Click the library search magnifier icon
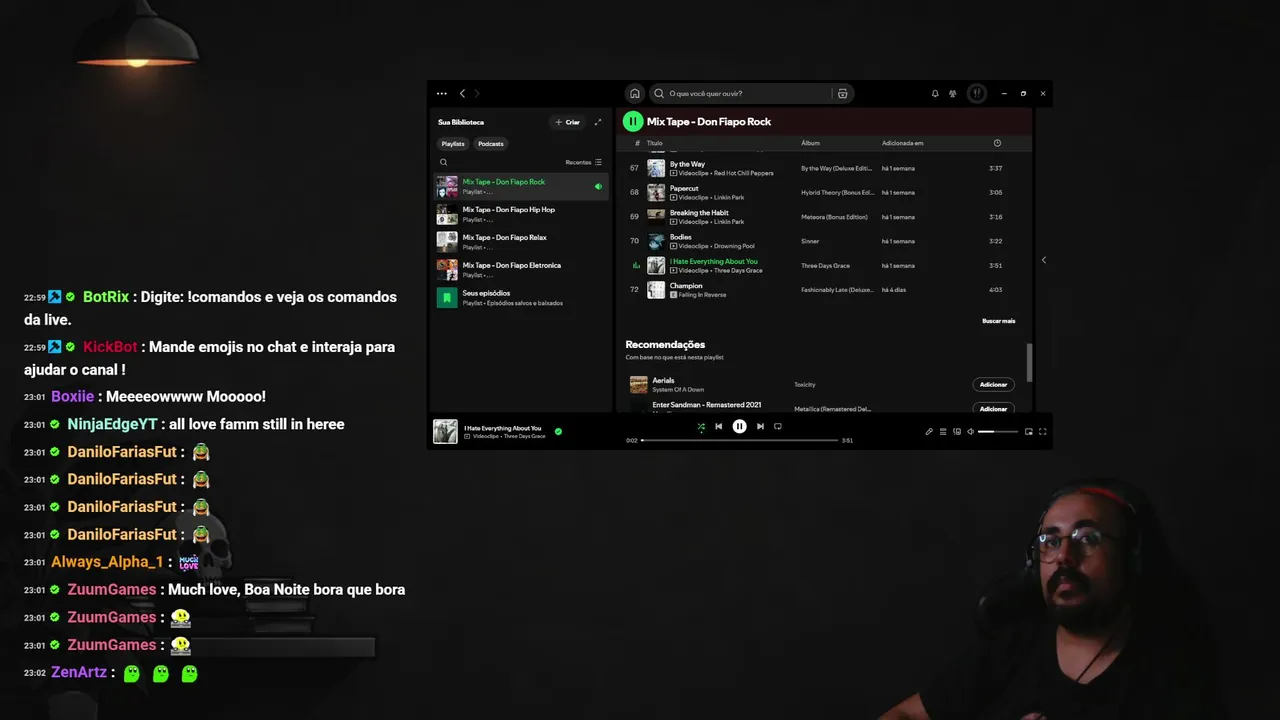Viewport: 1280px width, 720px height. [444, 162]
